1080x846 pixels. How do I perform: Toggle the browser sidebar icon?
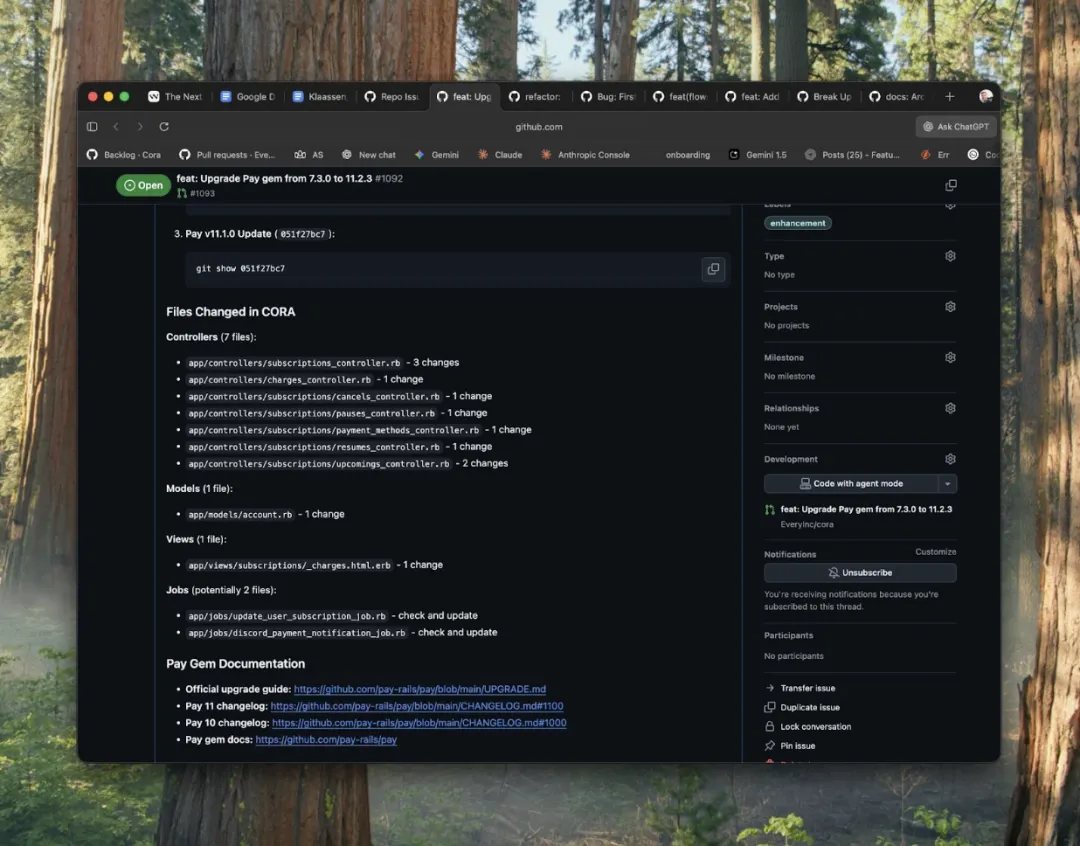click(x=92, y=127)
